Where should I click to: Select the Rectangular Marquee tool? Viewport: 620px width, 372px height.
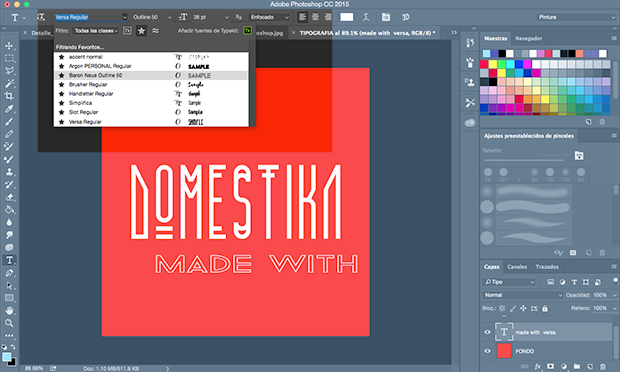(x=9, y=59)
